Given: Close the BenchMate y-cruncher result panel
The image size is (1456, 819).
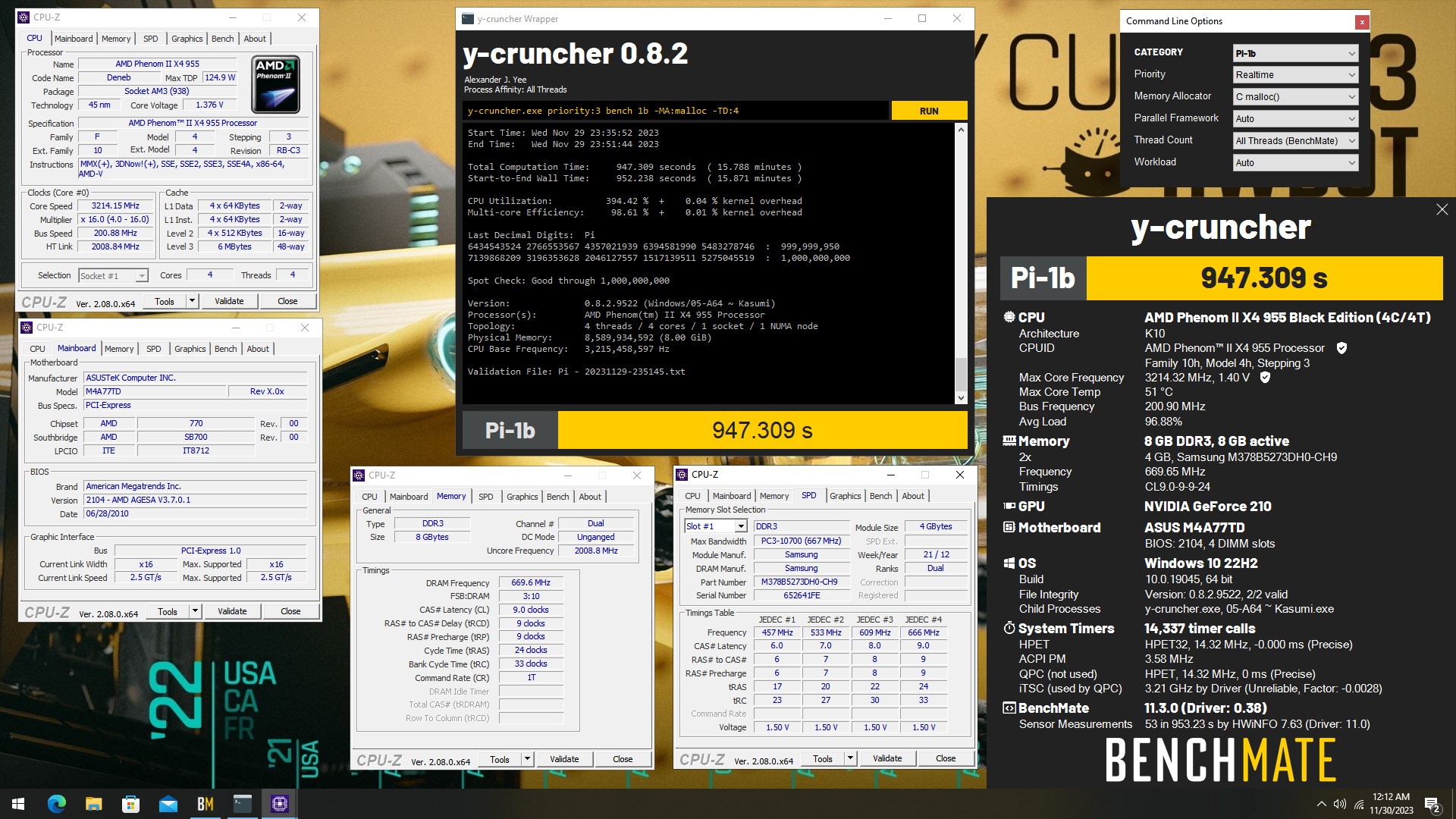Looking at the screenshot, I should pos(1442,209).
